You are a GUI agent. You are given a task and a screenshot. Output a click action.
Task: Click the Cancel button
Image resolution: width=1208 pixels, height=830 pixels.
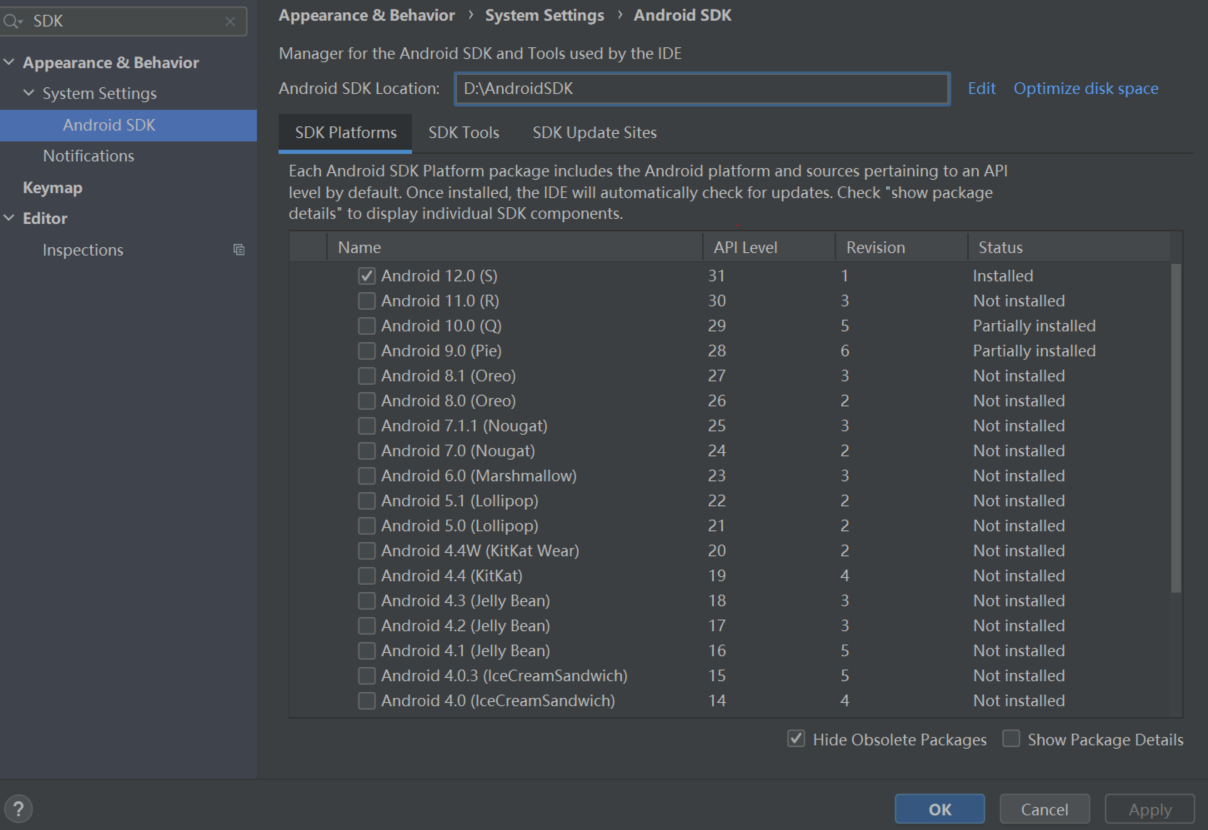coord(1044,809)
